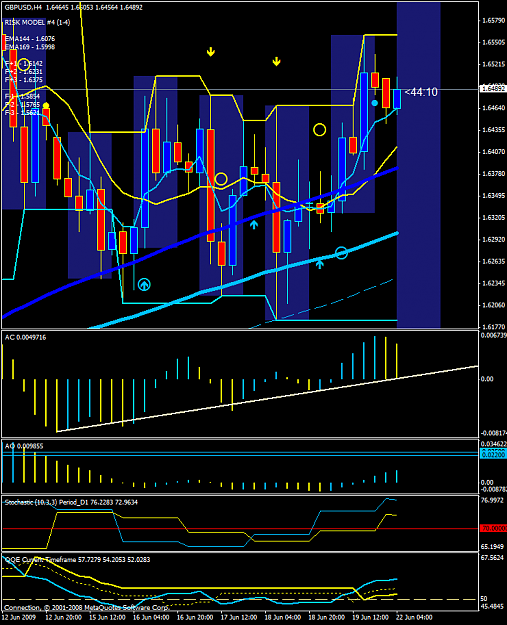
Task: Click the 1.62060 price axis label
Action: 493,305
